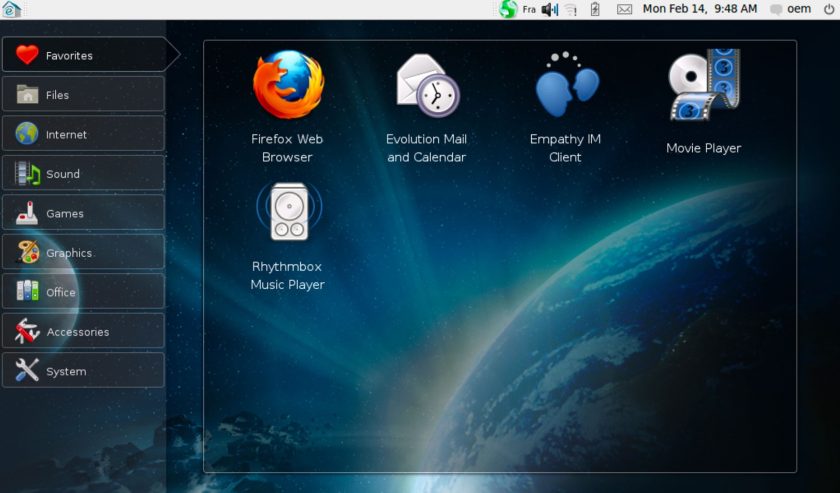Open the clock showing Mon Feb 14
The image size is (840, 493).
point(700,9)
